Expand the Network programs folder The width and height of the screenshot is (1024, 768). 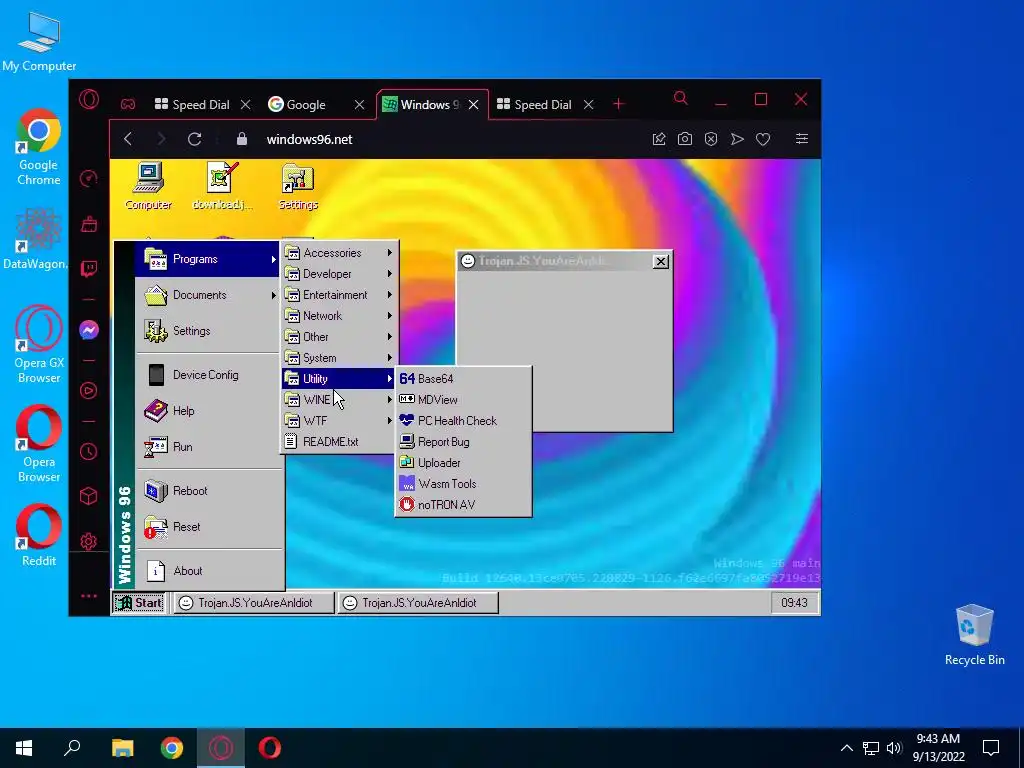[x=339, y=315]
